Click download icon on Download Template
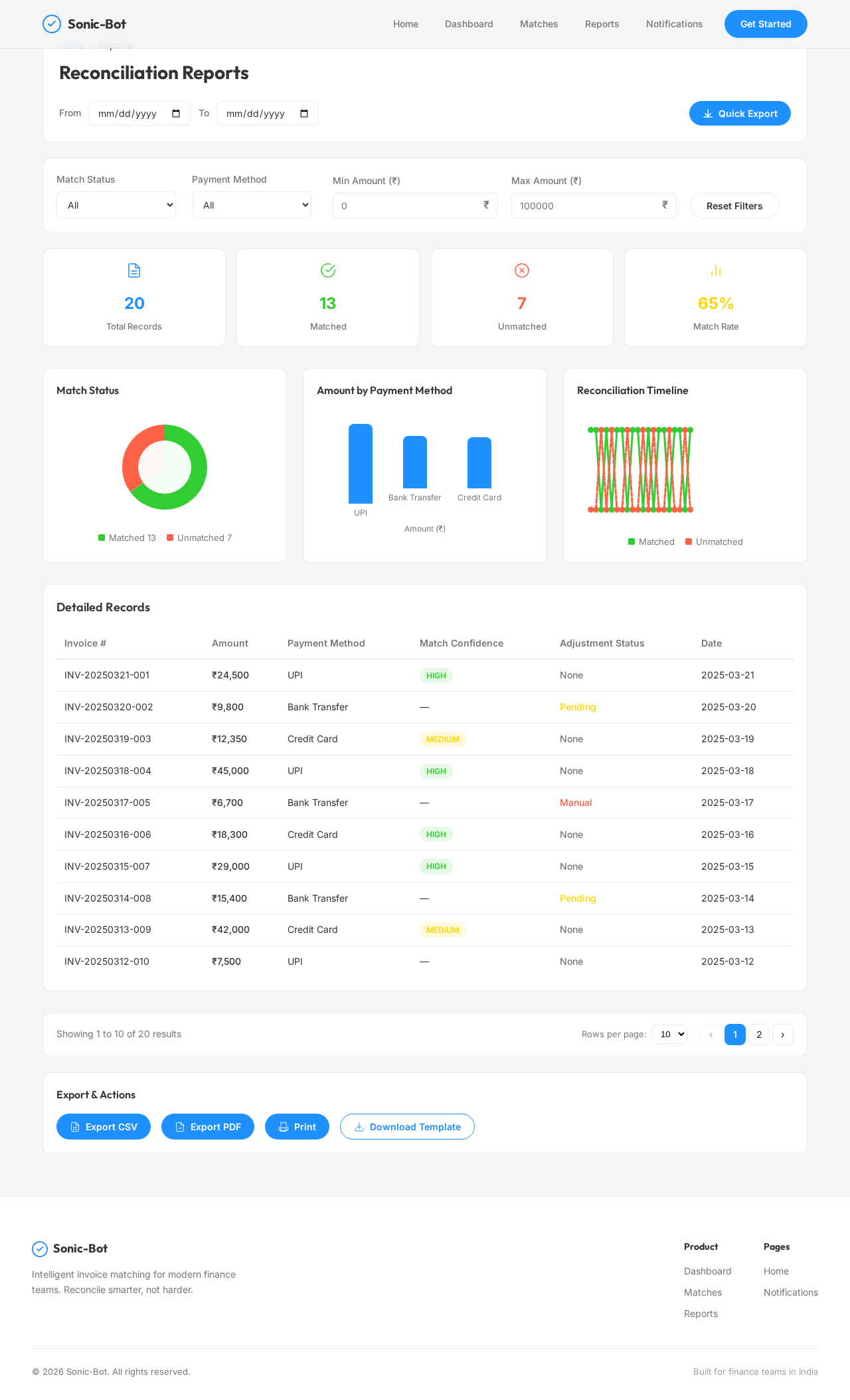This screenshot has width=850, height=1400. [359, 1127]
